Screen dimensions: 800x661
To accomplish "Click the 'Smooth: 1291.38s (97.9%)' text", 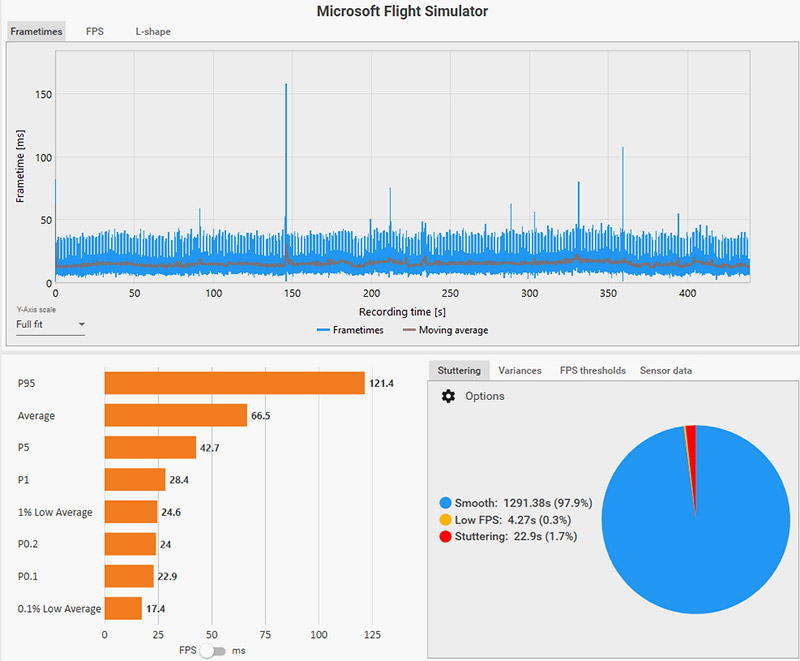I will (x=523, y=503).
